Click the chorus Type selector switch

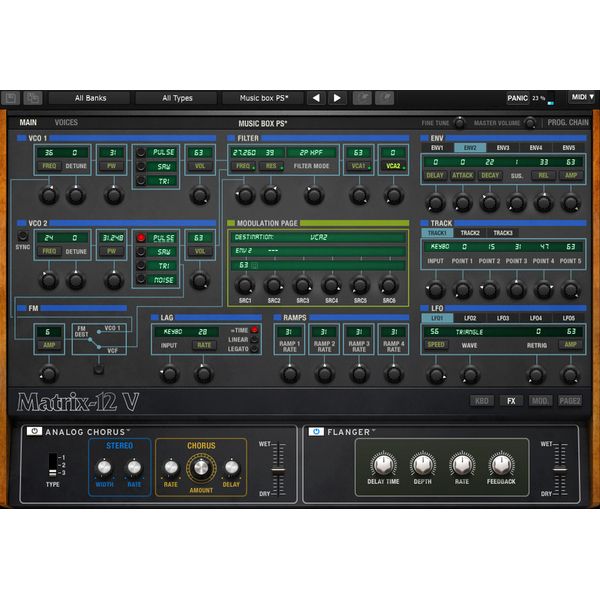point(53,465)
